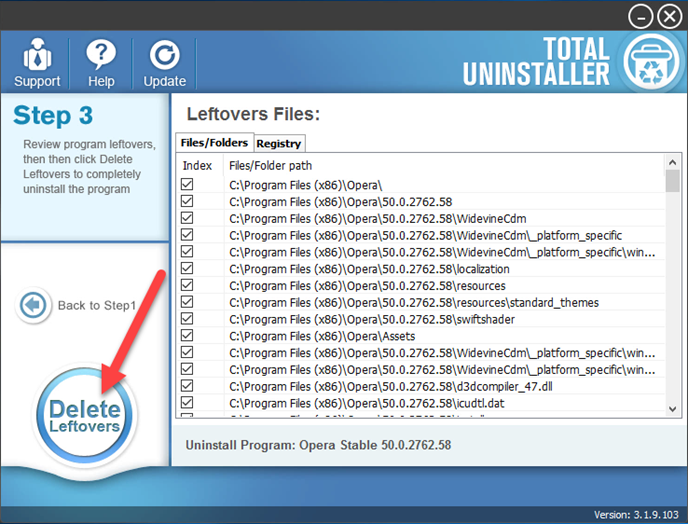
Task: Uncheck the localization folder checkbox
Action: pos(187,268)
